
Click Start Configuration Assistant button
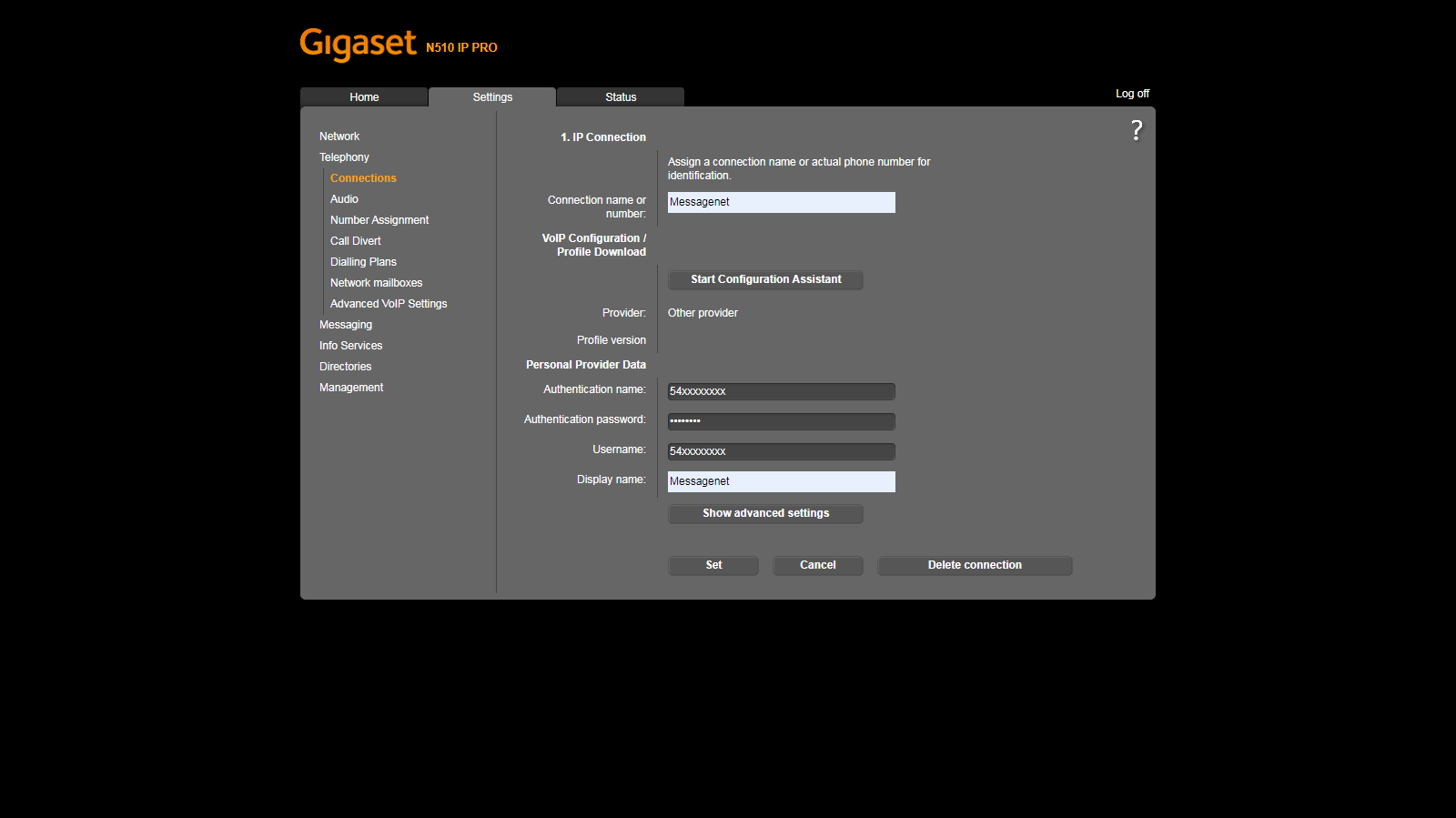click(x=765, y=279)
